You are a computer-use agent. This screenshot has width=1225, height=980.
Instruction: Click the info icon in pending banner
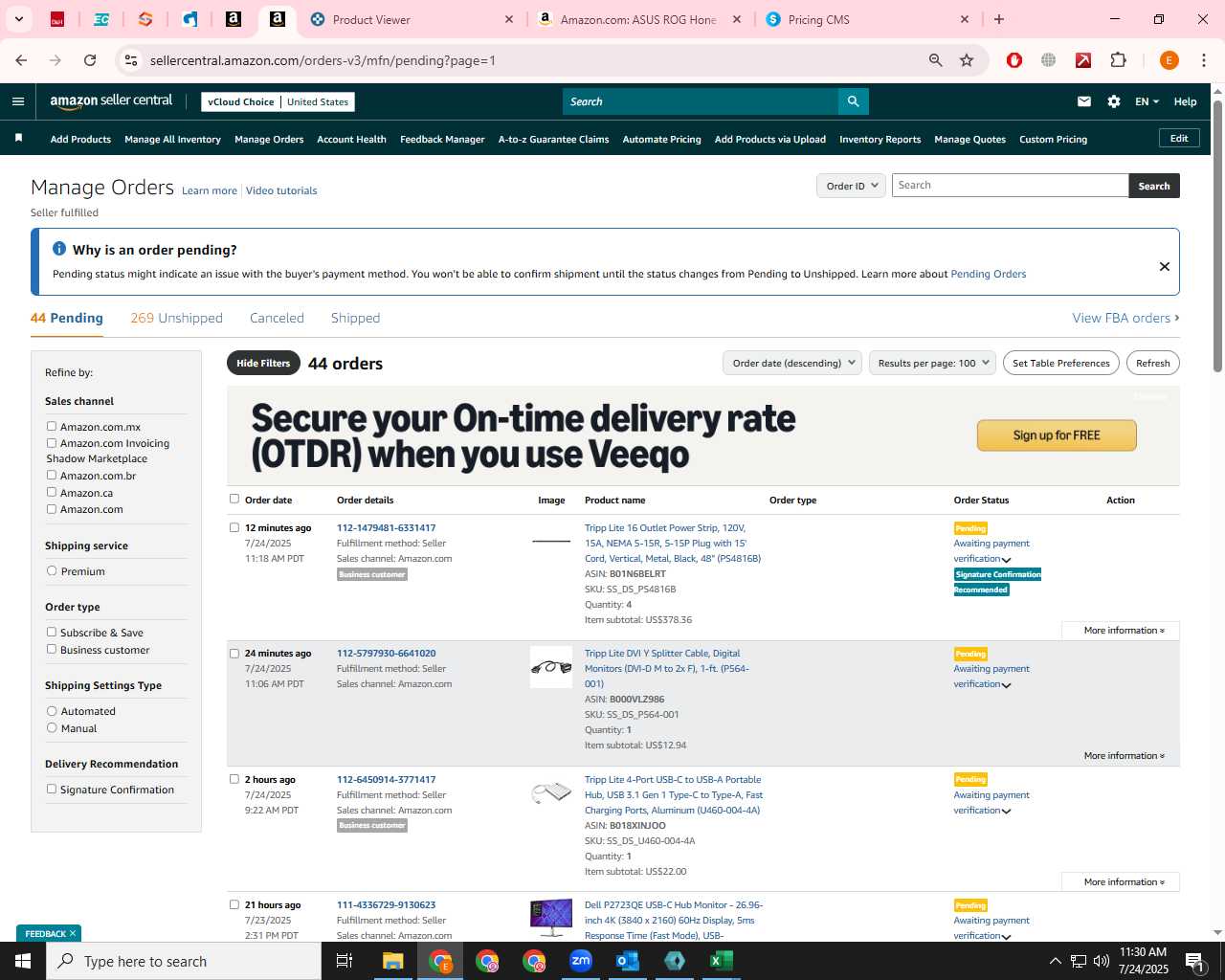click(59, 249)
